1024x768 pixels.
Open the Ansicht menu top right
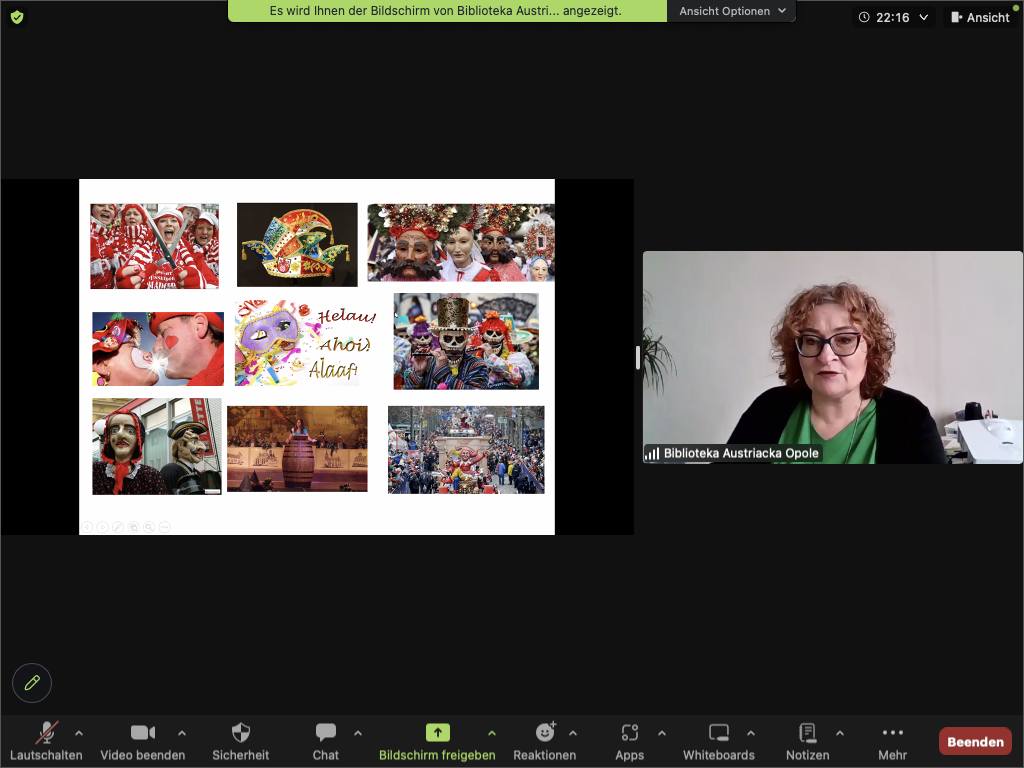pos(979,16)
